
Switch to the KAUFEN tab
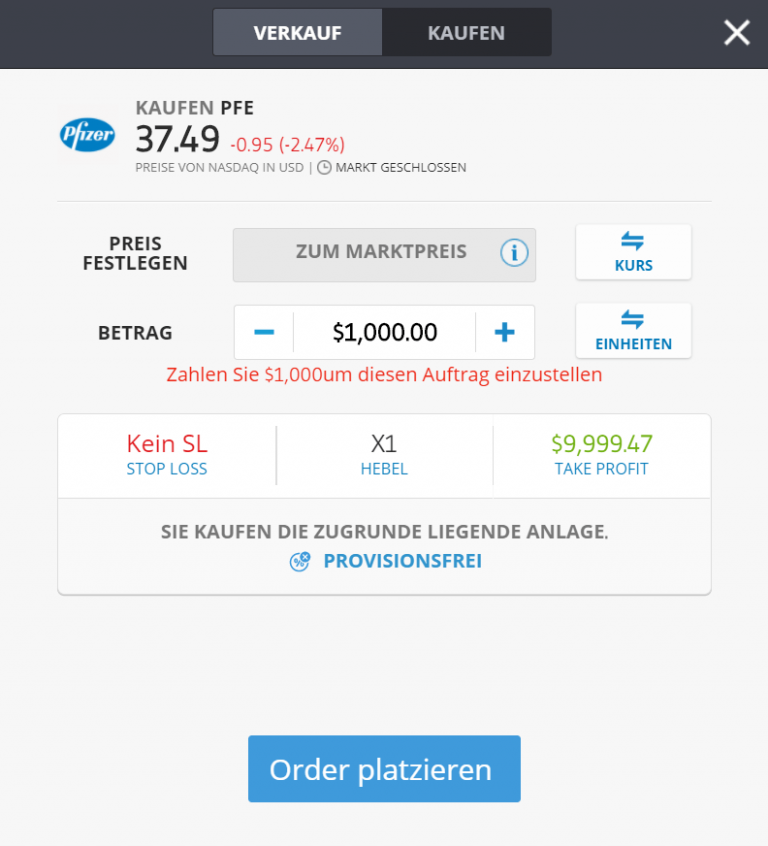tap(466, 33)
